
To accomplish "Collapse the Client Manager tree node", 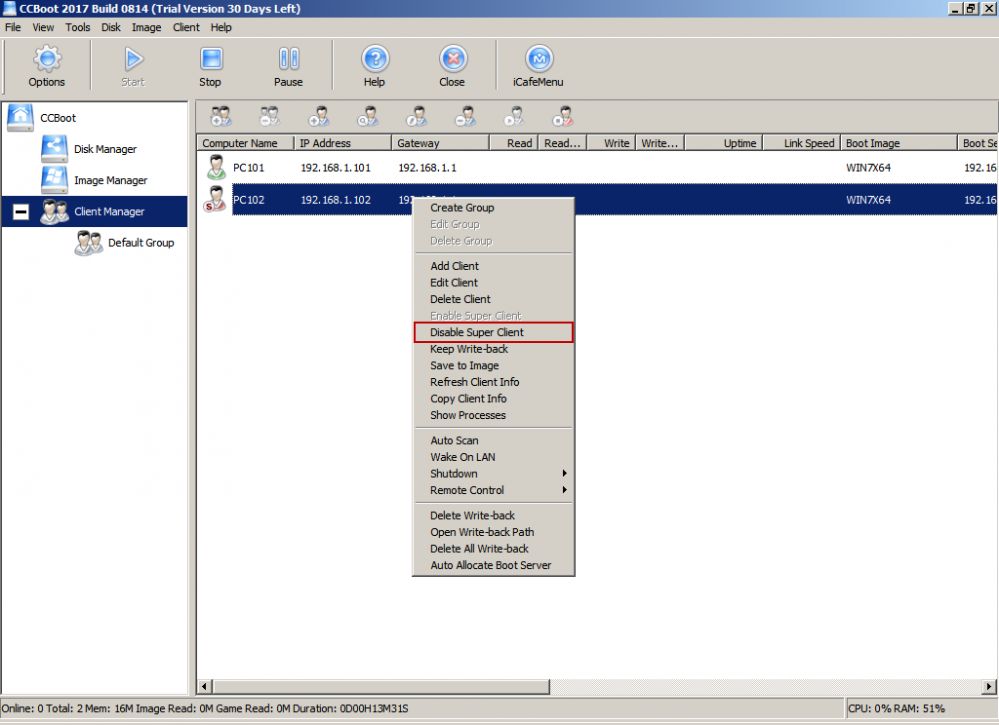I will tap(21, 212).
